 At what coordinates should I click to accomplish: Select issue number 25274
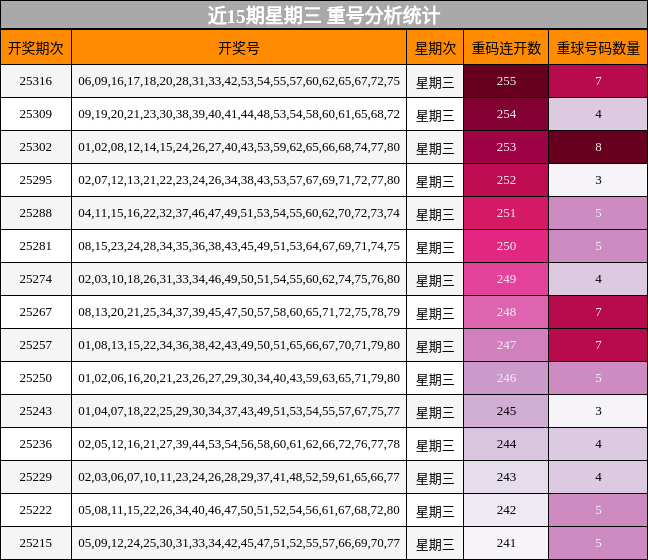tap(36, 279)
